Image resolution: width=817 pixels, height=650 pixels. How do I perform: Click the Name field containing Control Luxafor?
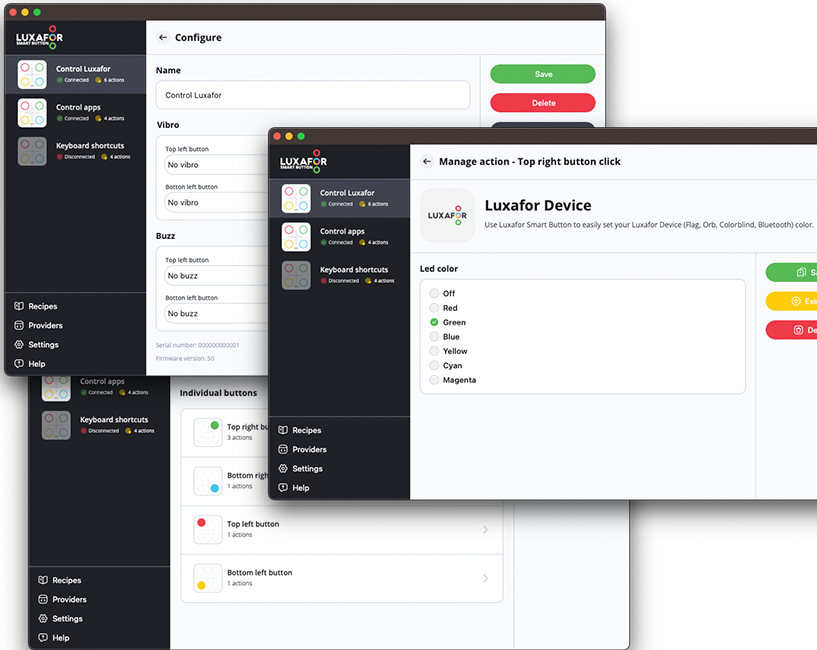310,95
